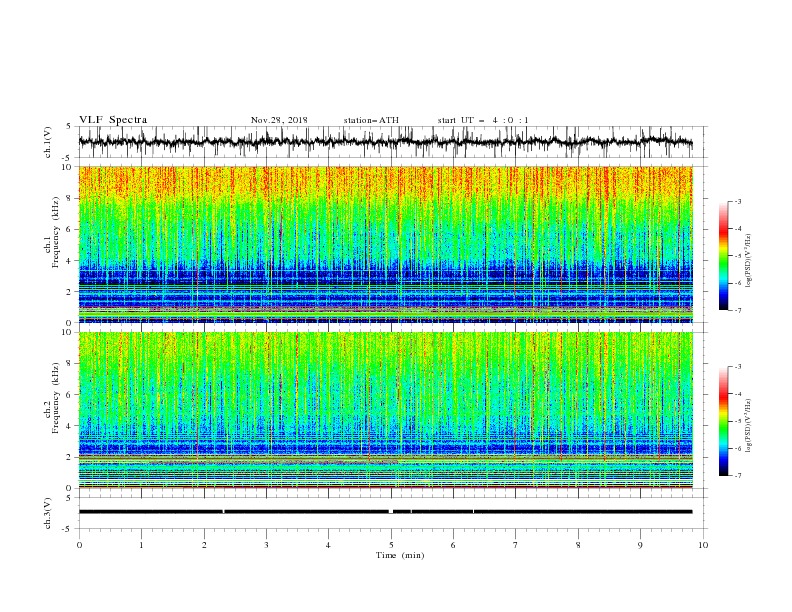
Task: Click time axis tick label "2"
Action: pyautogui.click(x=204, y=545)
